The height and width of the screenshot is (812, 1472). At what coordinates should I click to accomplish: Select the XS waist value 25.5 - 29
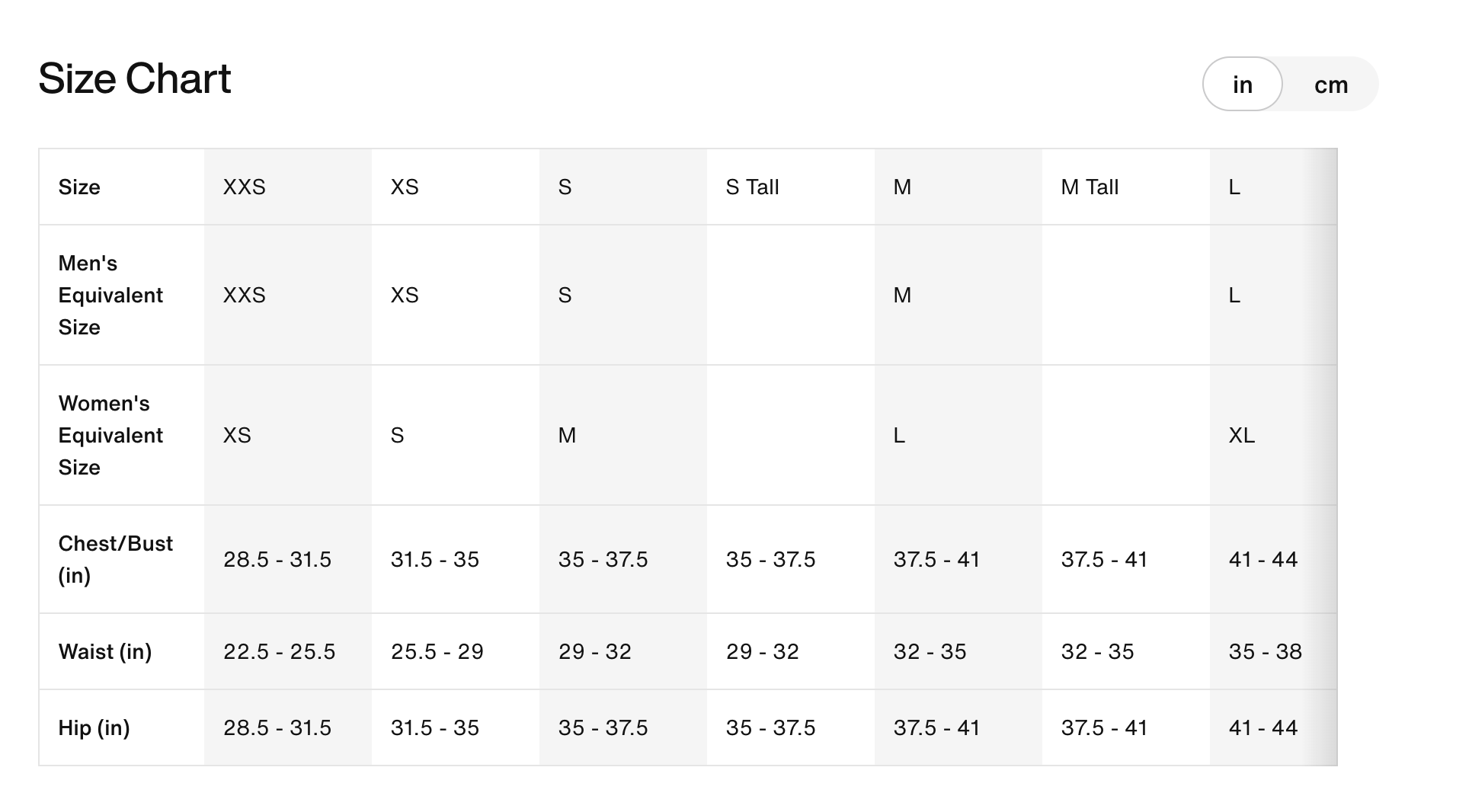click(437, 652)
